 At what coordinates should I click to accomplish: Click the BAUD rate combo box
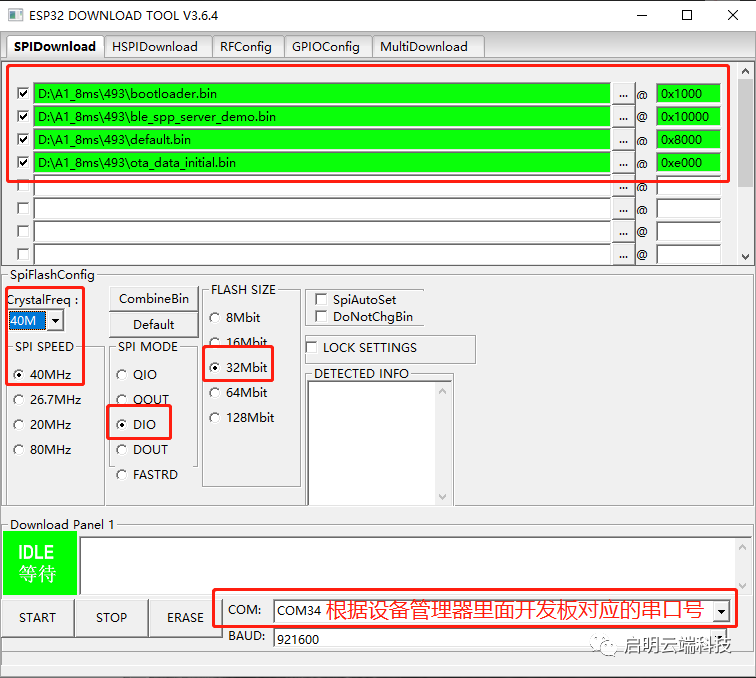pyautogui.click(x=500, y=639)
